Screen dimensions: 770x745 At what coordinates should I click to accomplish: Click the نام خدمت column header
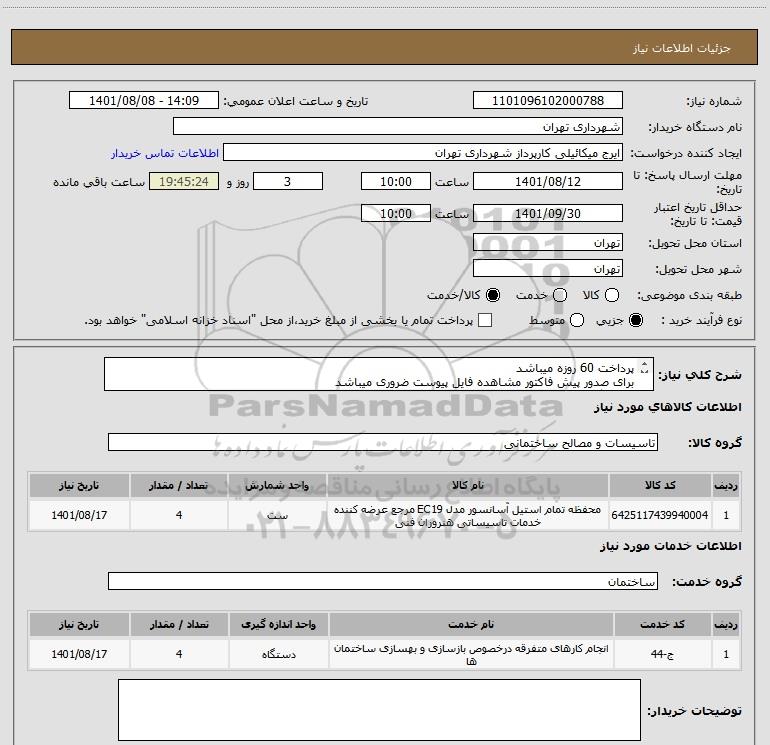pos(471,624)
